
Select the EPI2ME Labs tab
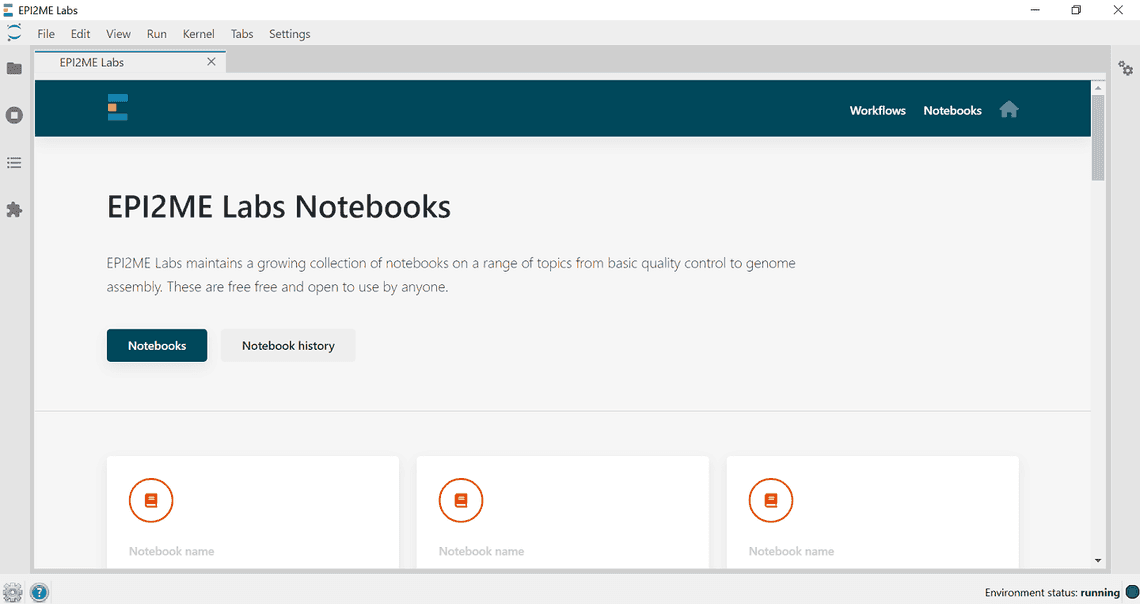(92, 62)
